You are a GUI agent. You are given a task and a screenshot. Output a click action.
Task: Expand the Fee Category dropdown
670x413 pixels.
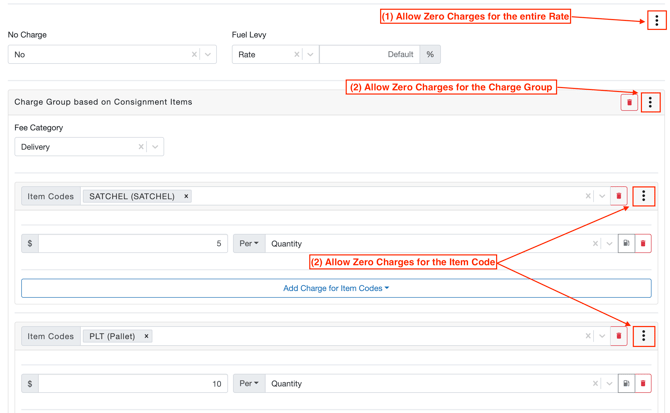coord(155,146)
